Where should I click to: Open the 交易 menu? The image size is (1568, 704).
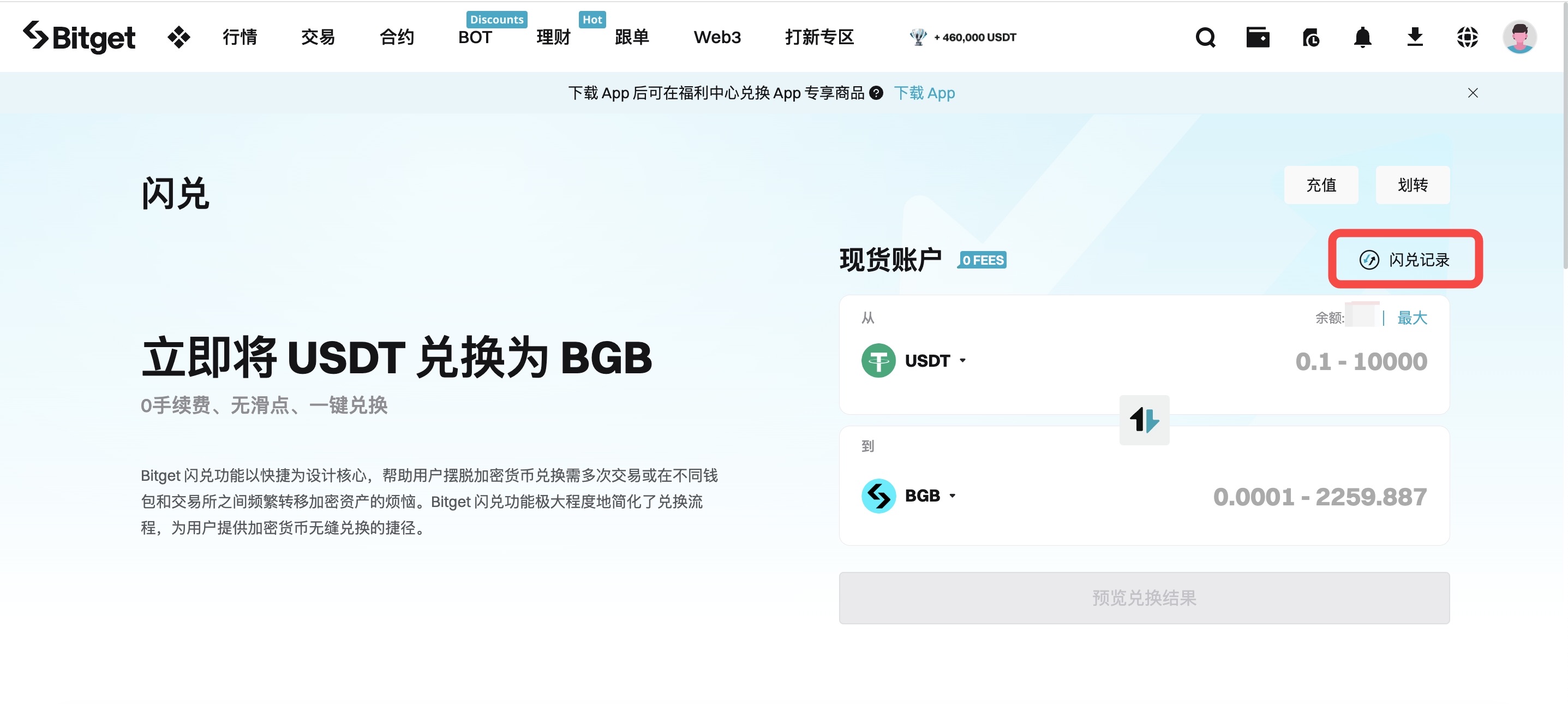tap(319, 37)
